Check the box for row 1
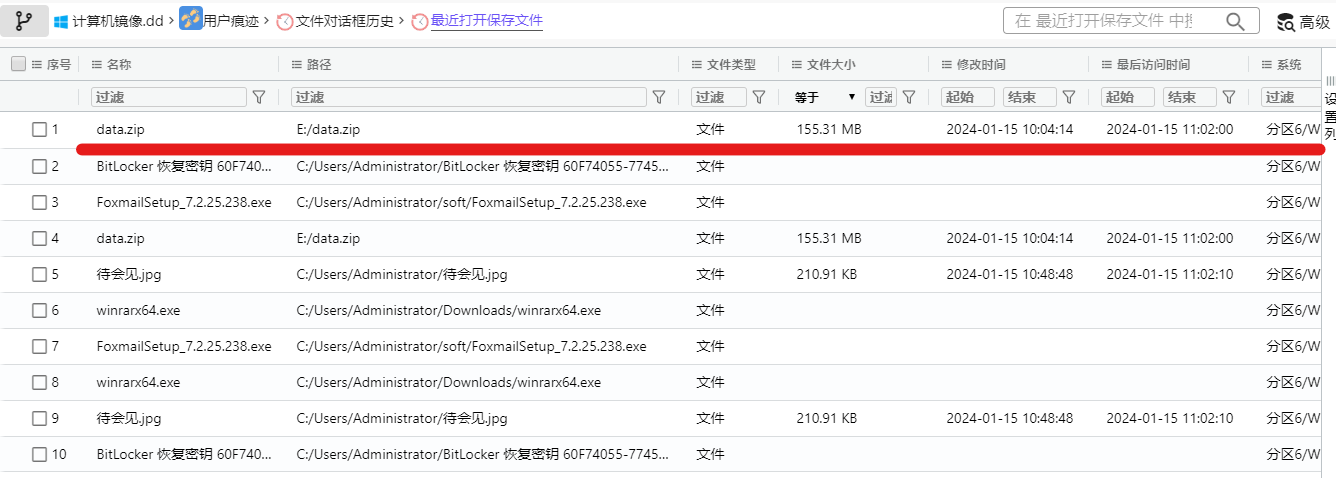This screenshot has width=1336, height=478. [x=39, y=129]
